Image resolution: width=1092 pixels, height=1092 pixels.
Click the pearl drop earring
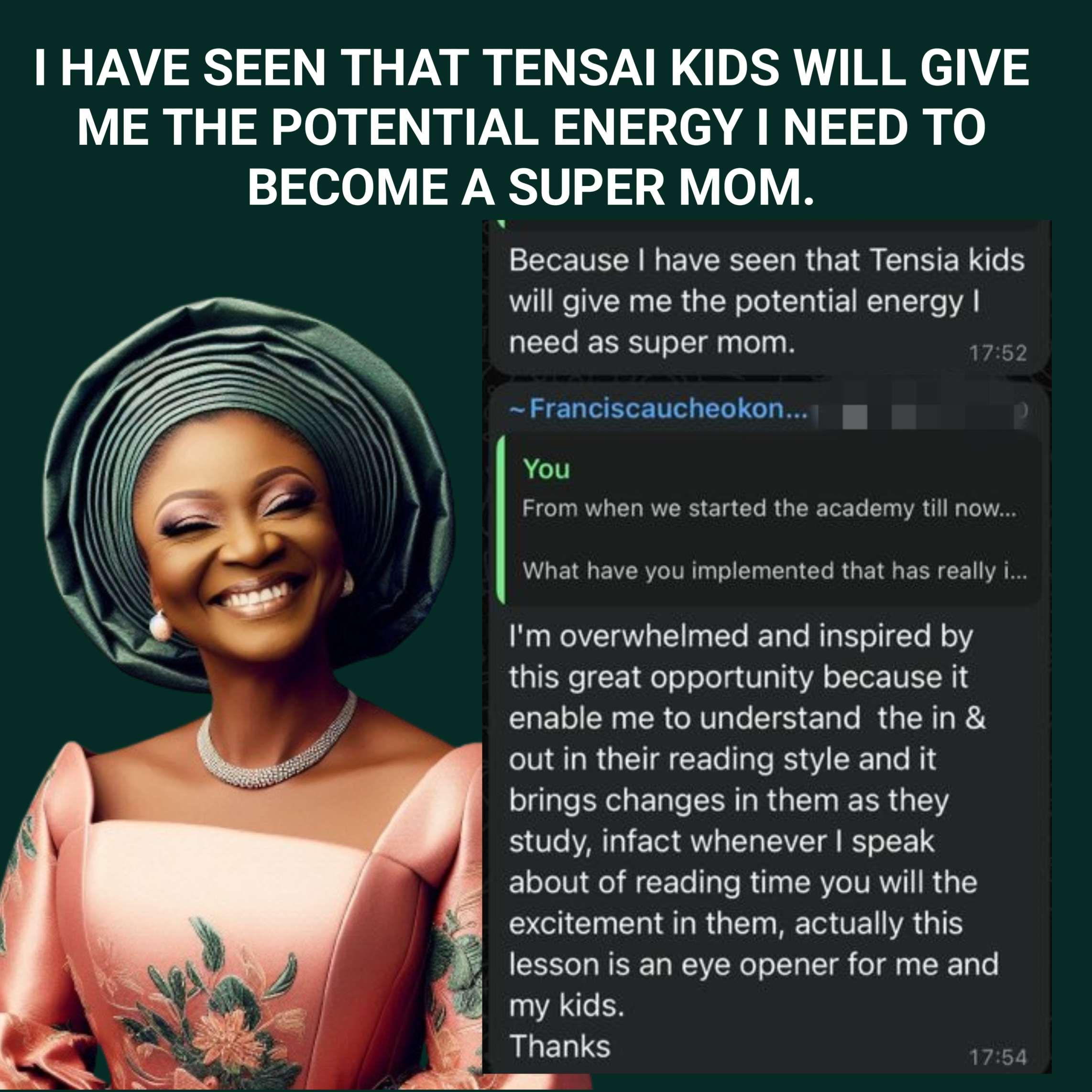[160, 626]
